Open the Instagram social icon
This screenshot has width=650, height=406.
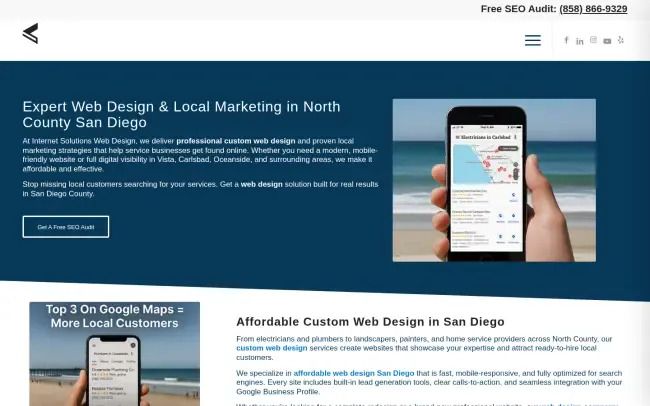[593, 40]
